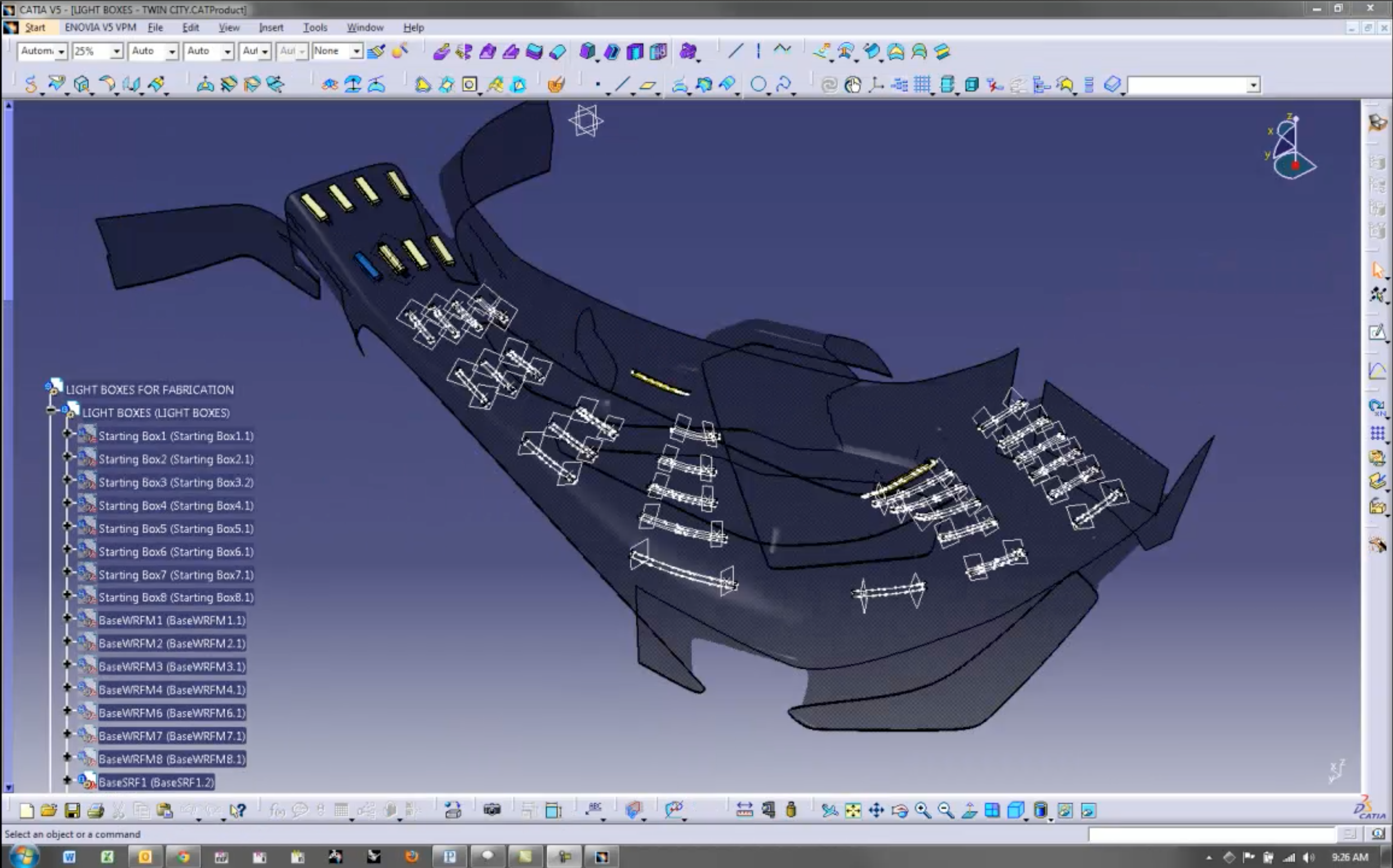Click the Capture camera icon

[492, 810]
